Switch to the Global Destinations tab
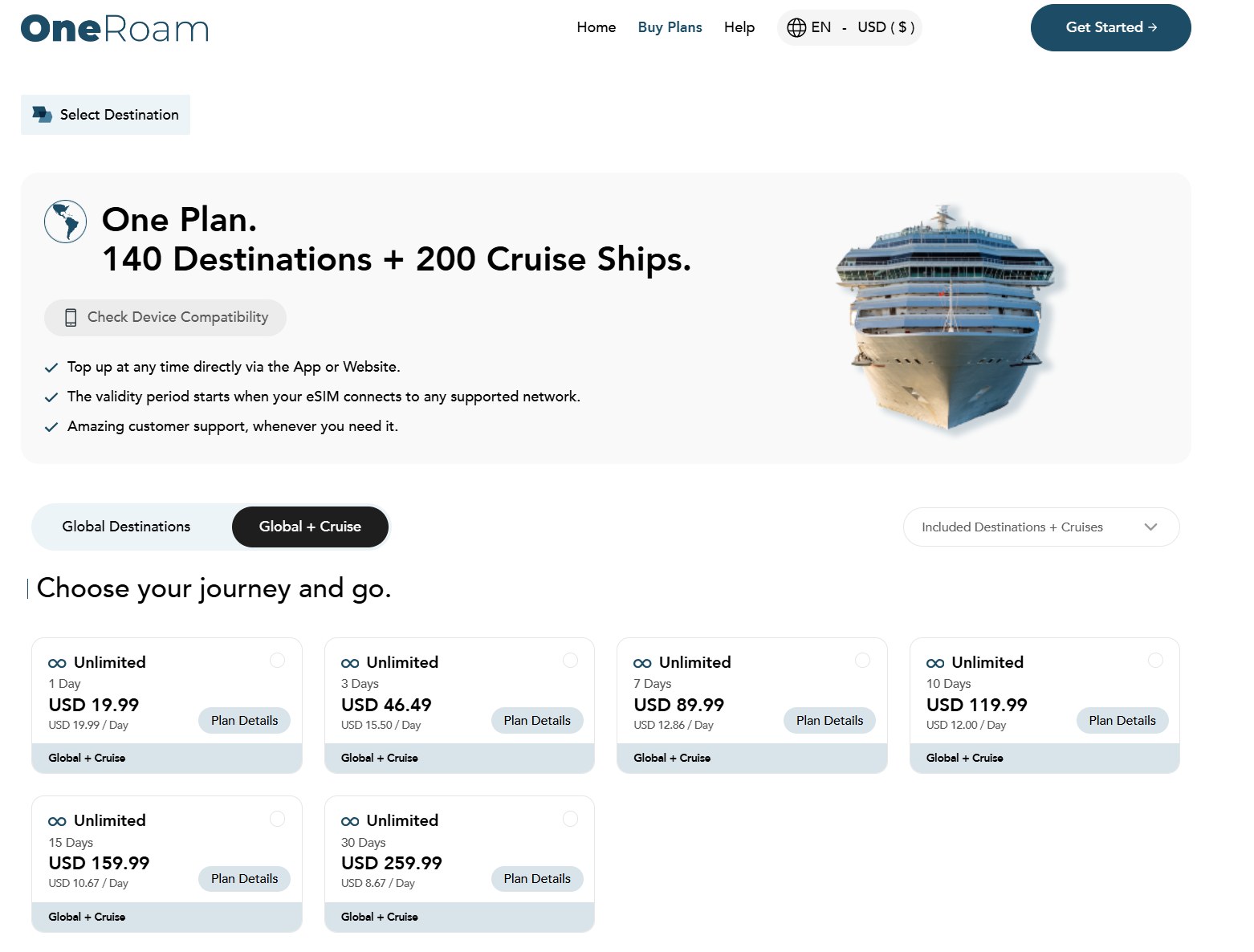 (125, 527)
